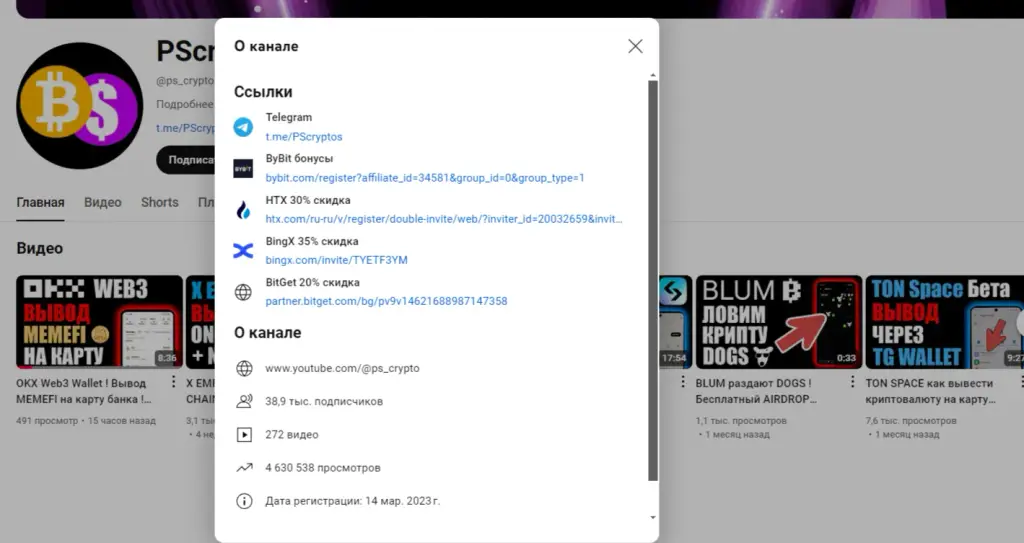Open the TON Space Бета video thumbnail
This screenshot has width=1024, height=543.
pyautogui.click(x=944, y=322)
